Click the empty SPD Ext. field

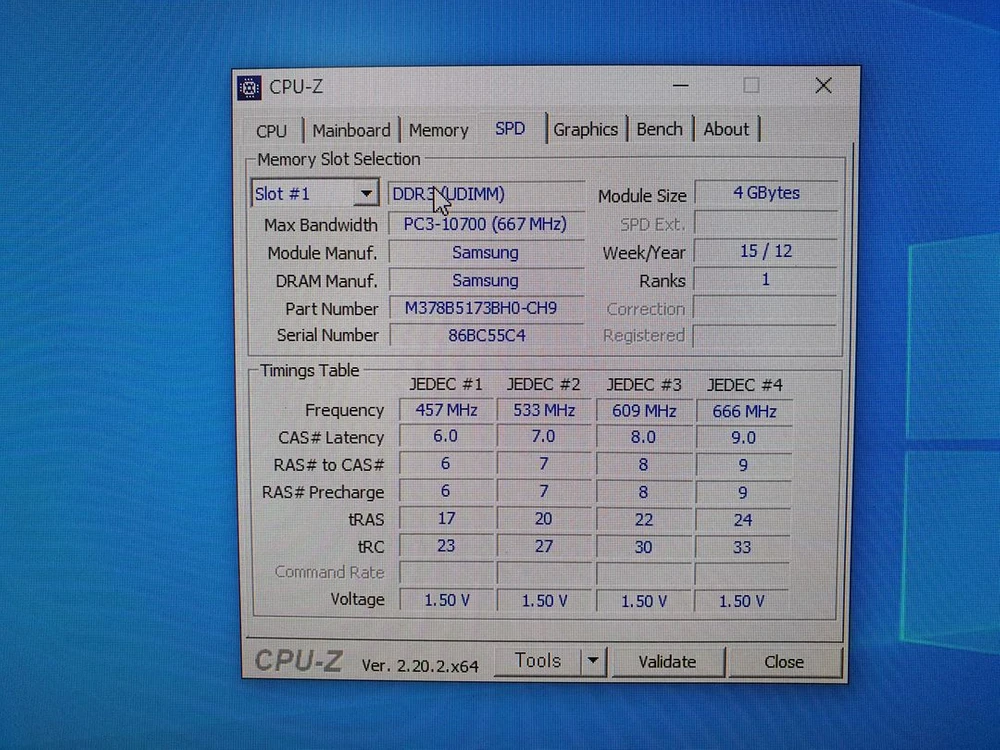[765, 223]
